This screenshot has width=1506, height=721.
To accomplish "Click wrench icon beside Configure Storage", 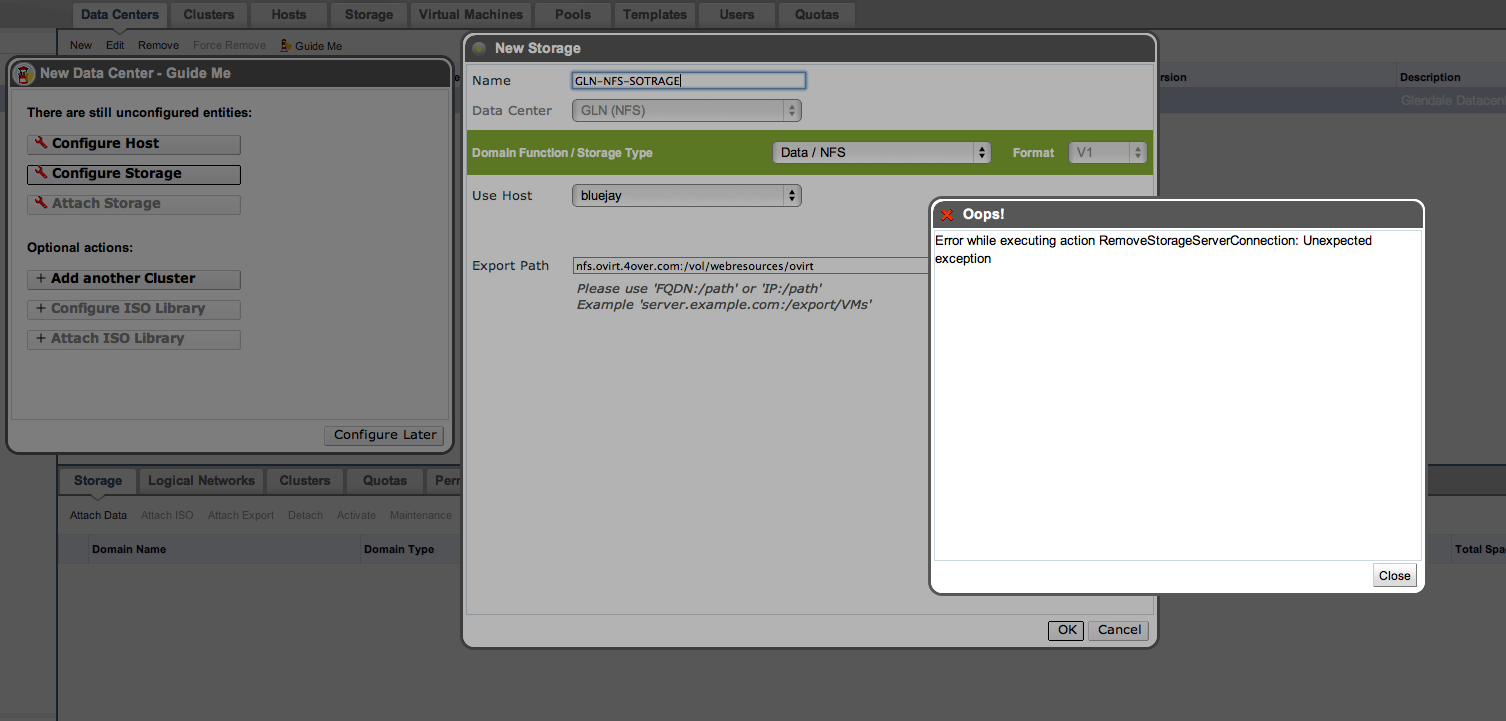I will click(x=41, y=173).
